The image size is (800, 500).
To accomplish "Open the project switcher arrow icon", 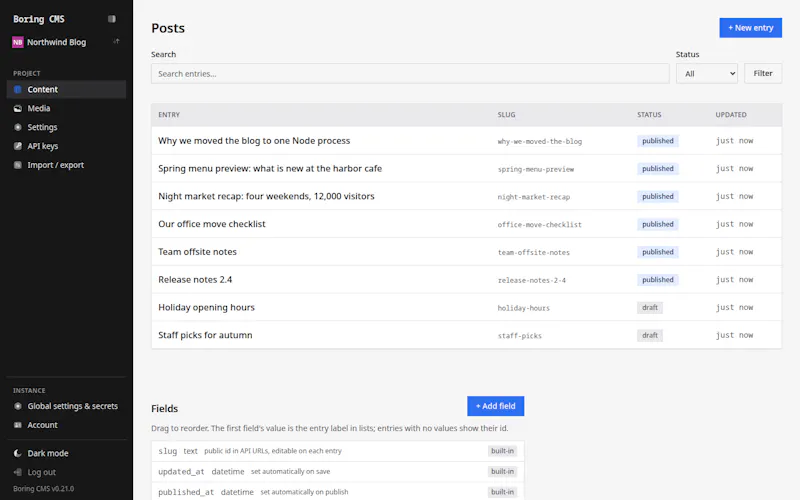I will coord(116,41).
